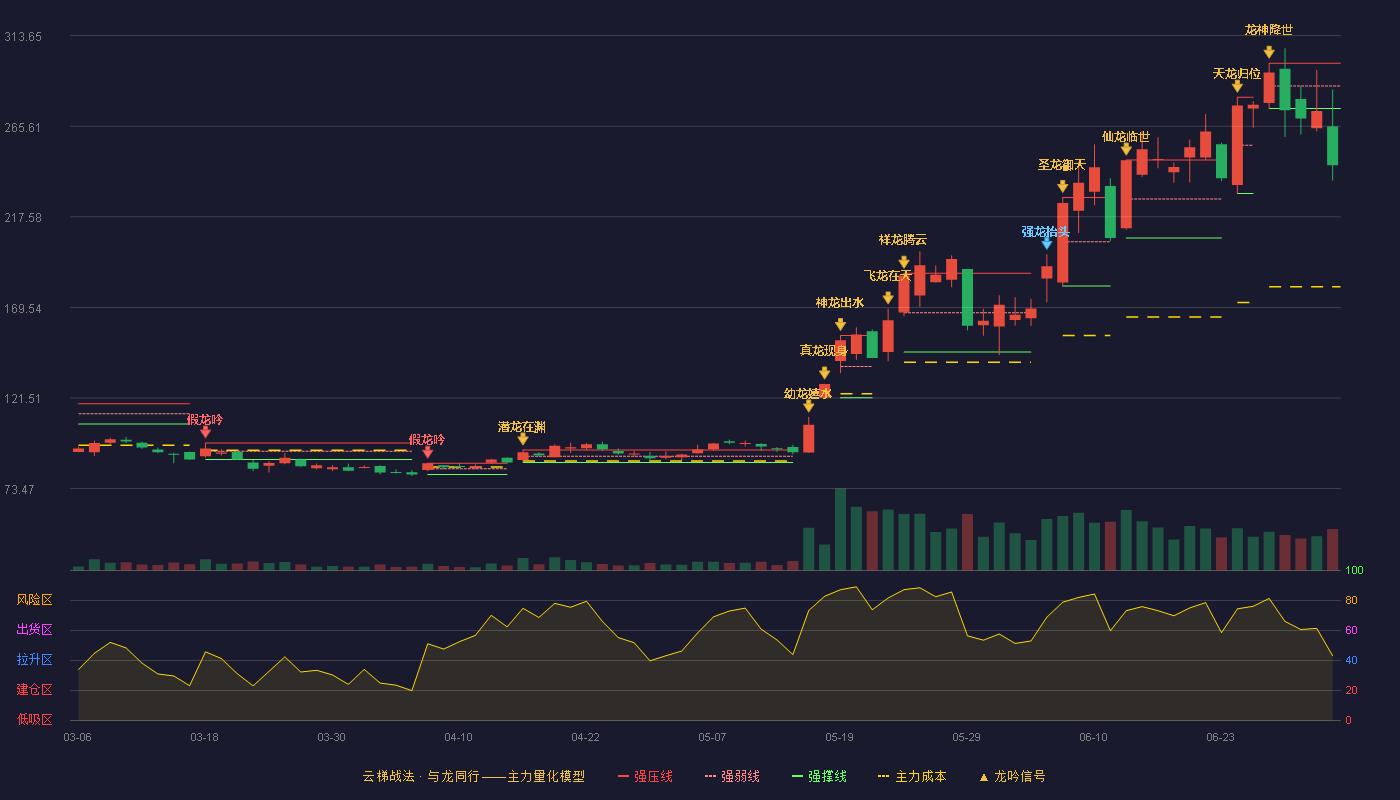The height and width of the screenshot is (800, 1400).
Task: Click the 风险区 zone label
Action: (34, 600)
